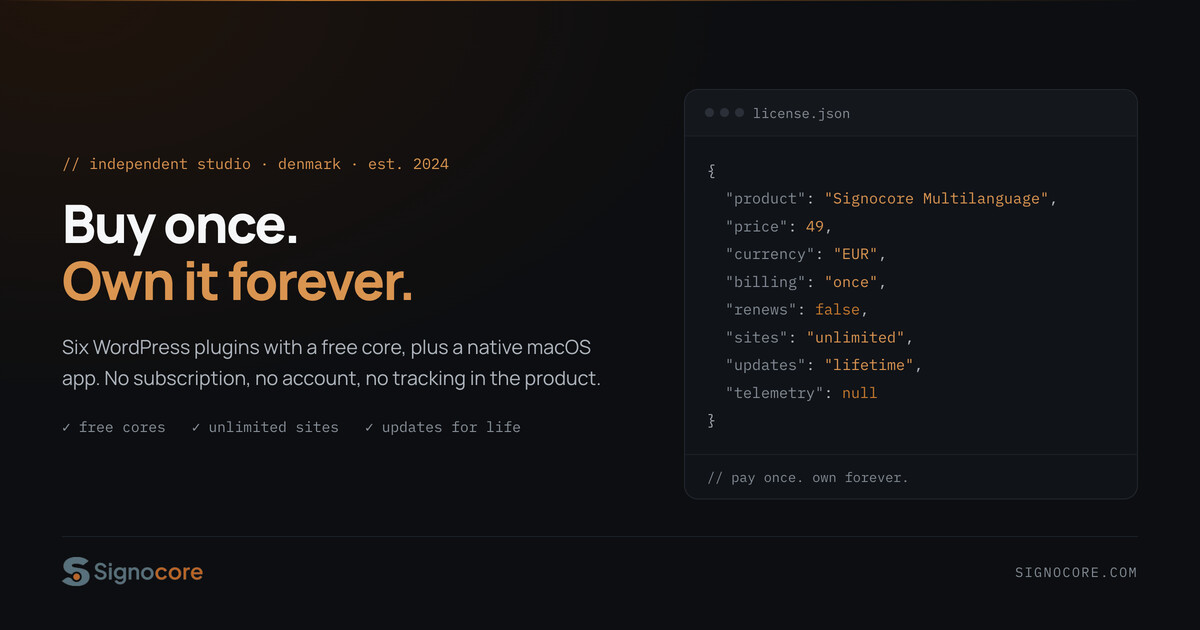
Task: Select the license.json file name
Action: (x=801, y=113)
